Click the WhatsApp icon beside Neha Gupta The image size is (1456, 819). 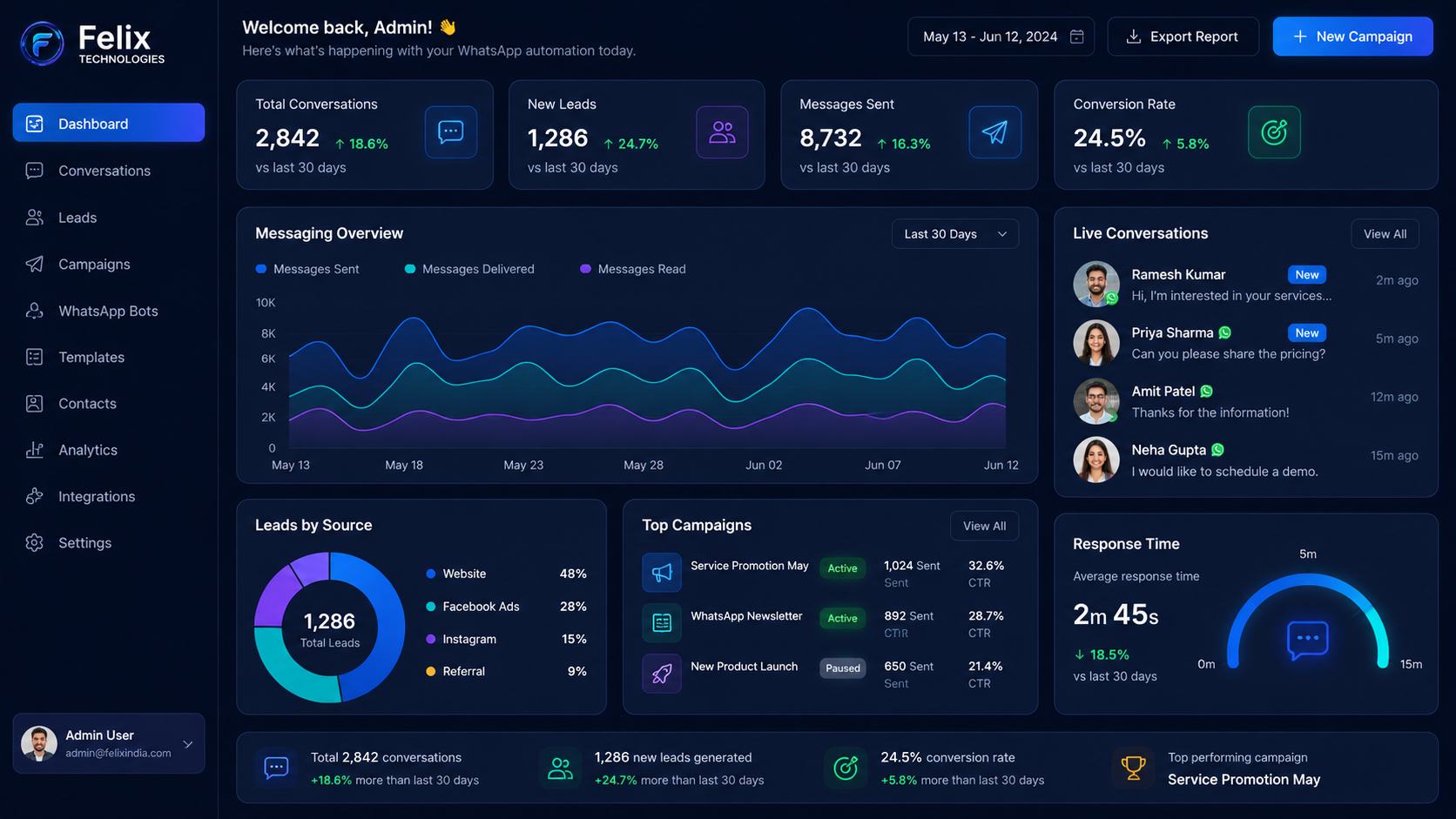(x=1217, y=450)
